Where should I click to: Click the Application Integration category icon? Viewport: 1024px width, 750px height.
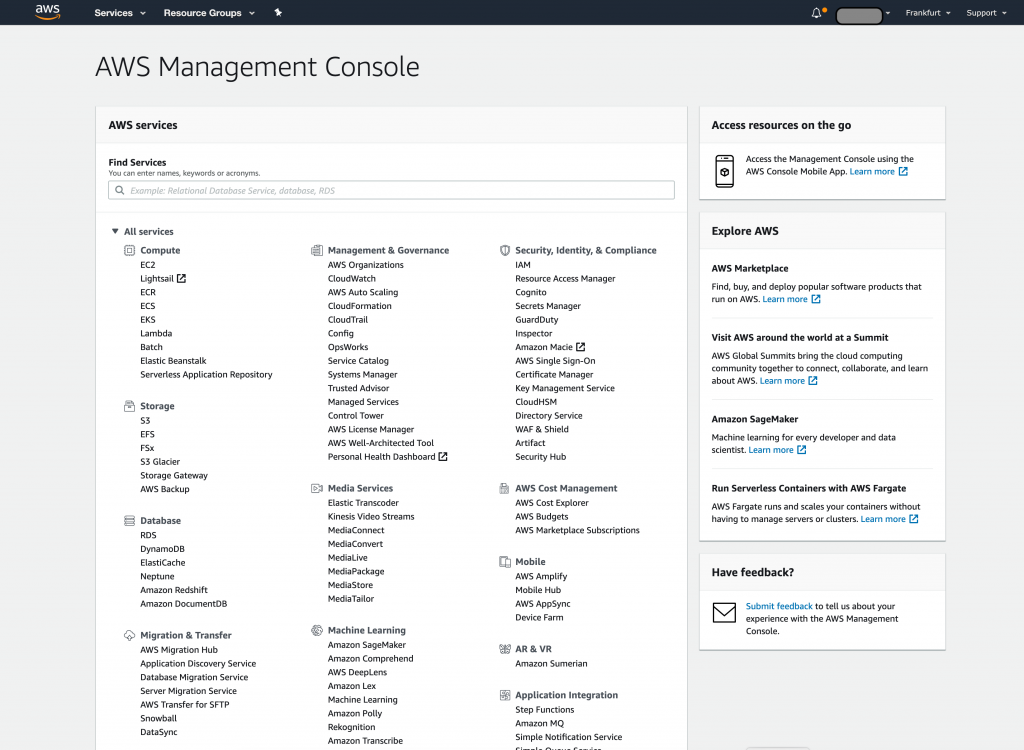pos(505,695)
